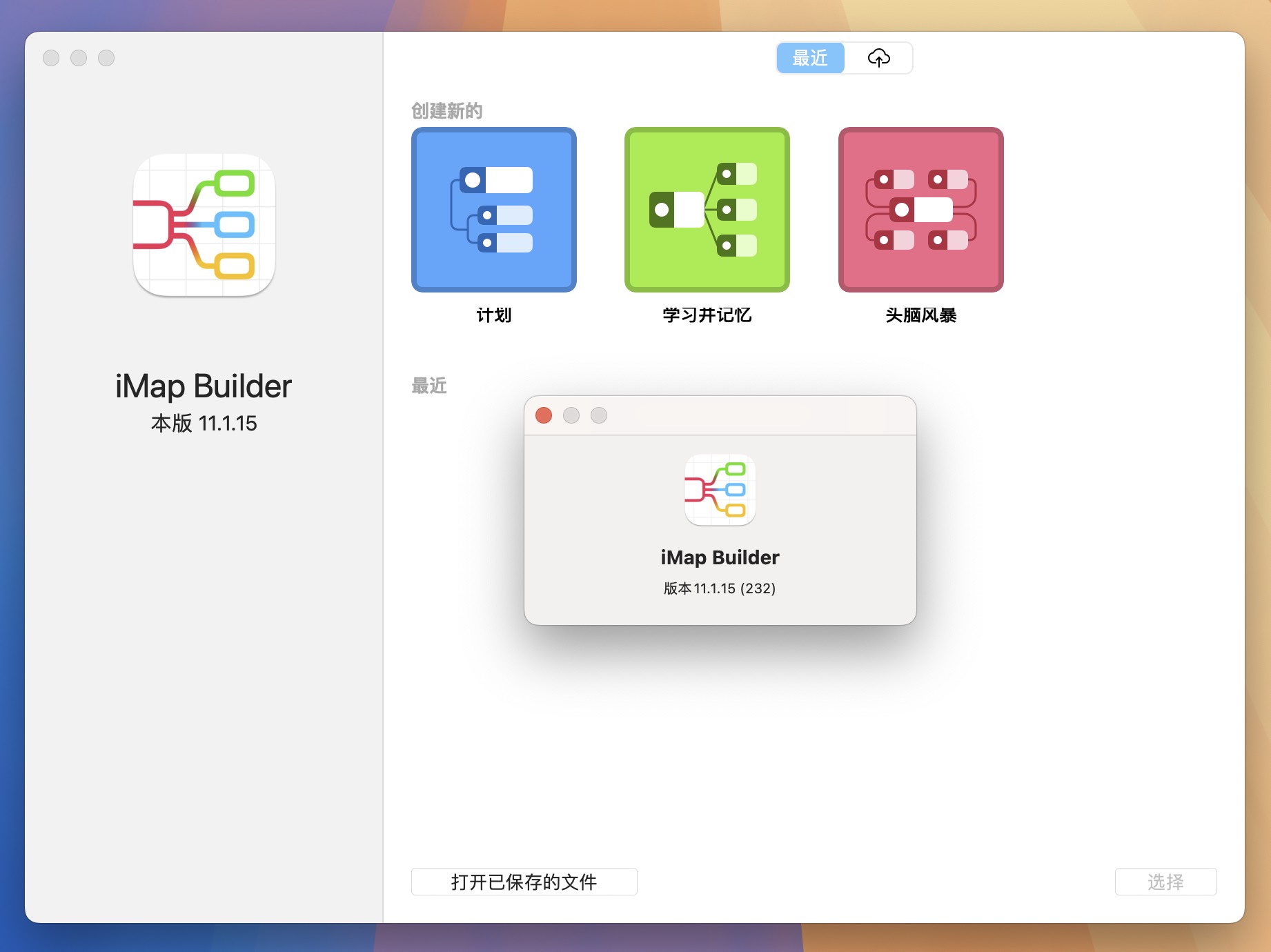The height and width of the screenshot is (952, 1271).
Task: Click the main window minimize button
Action: coord(79,58)
